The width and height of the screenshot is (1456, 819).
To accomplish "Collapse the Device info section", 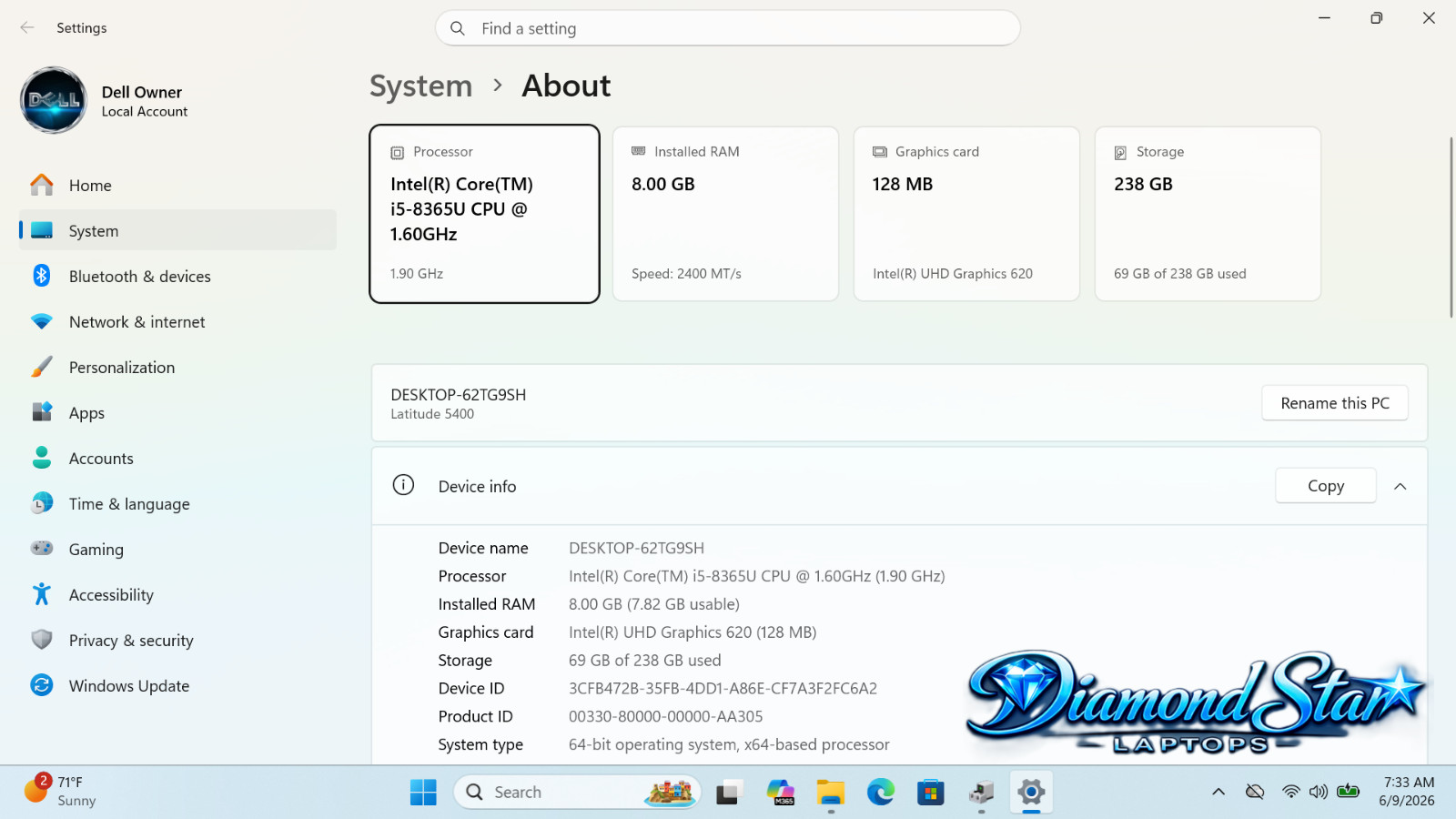I will click(x=1400, y=486).
